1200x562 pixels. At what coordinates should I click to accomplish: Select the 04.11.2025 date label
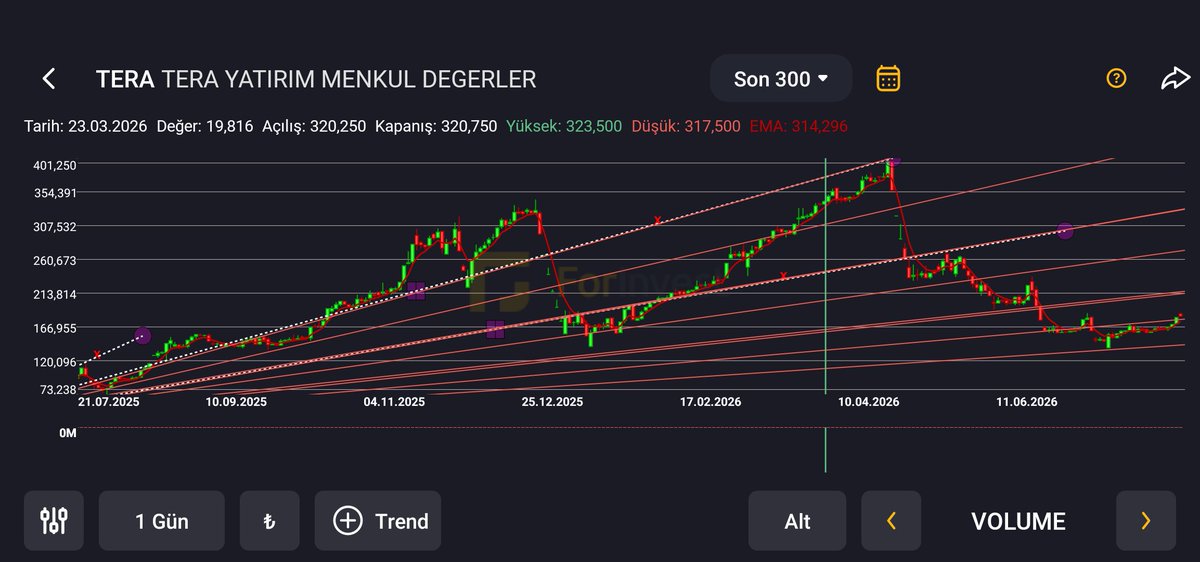pos(395,401)
